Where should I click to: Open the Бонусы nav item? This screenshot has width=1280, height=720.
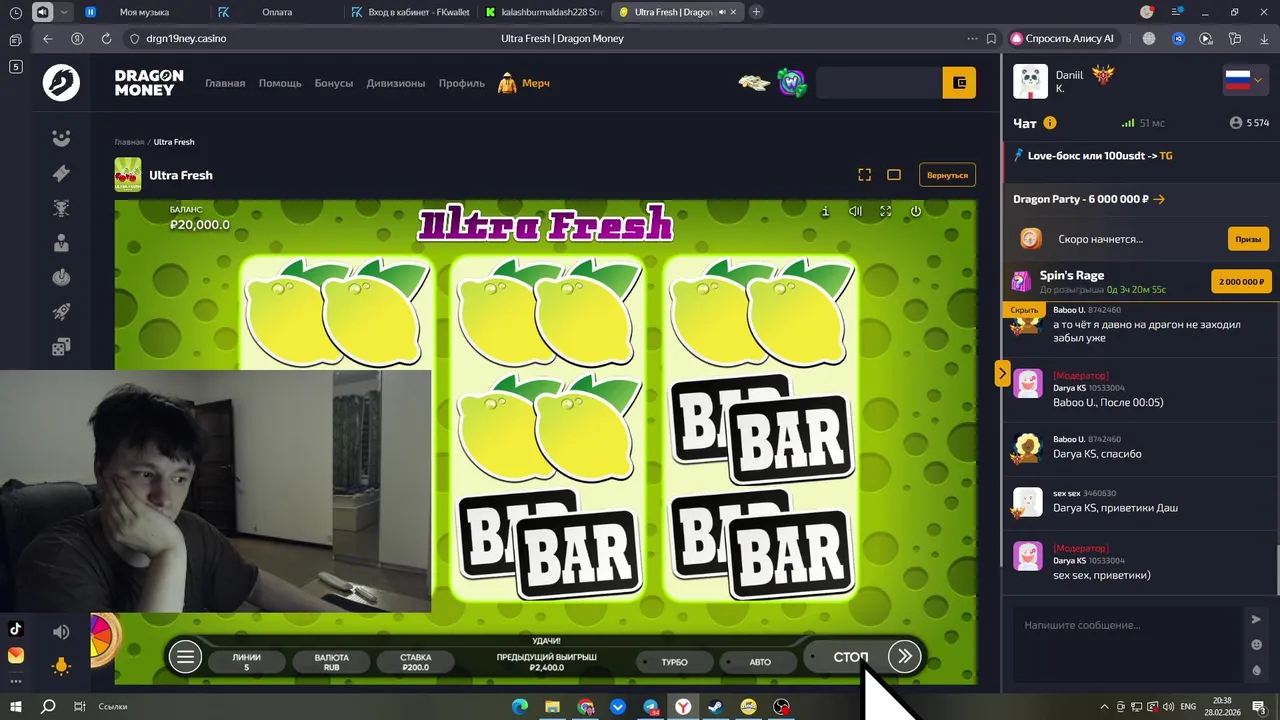(x=334, y=83)
